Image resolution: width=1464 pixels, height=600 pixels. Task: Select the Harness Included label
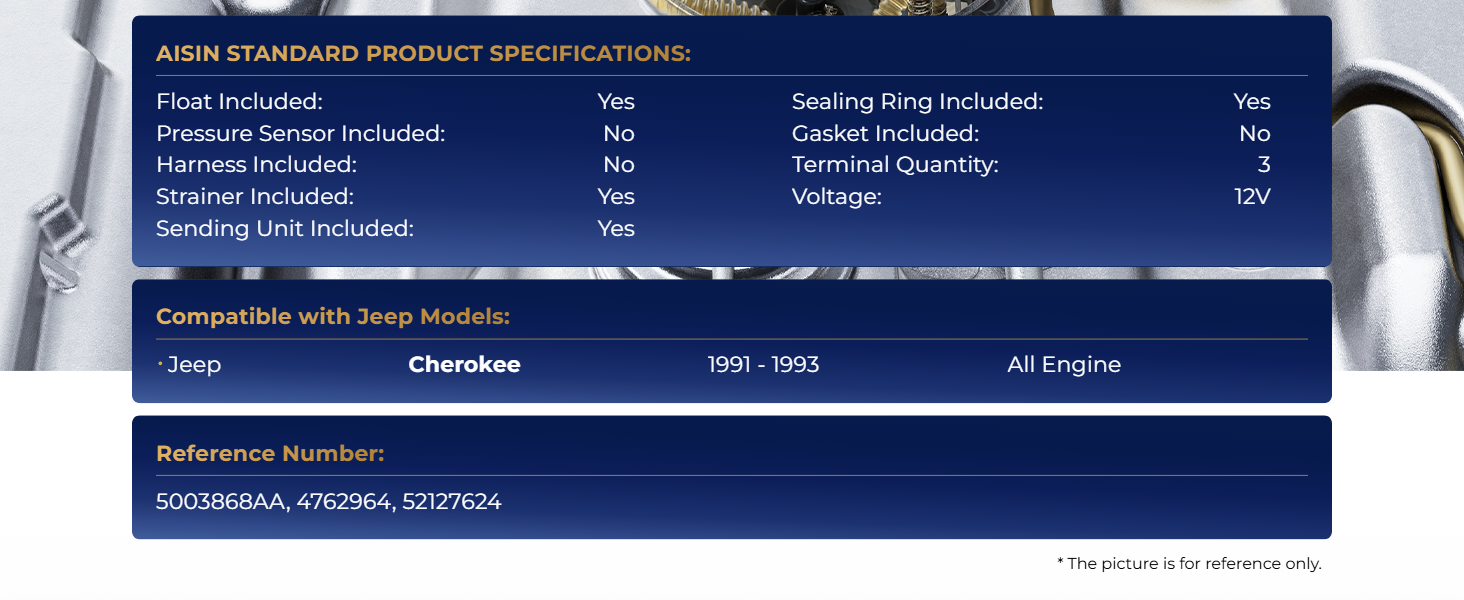[256, 165]
